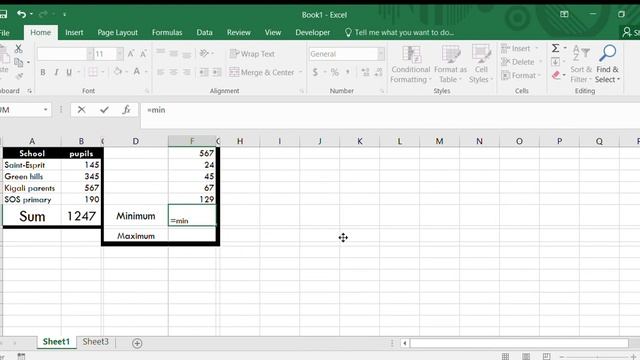Select the Kigali parents cell
The image size is (640, 360).
32,188
